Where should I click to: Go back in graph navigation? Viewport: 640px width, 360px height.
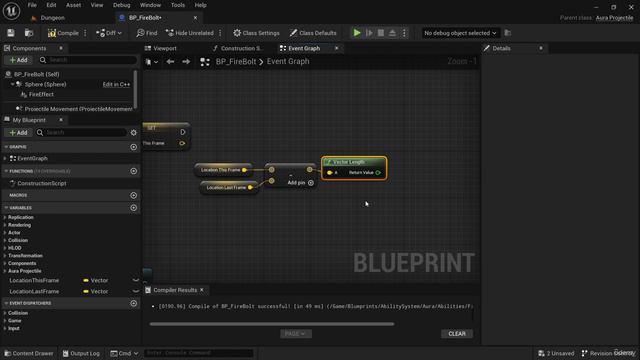(170, 62)
